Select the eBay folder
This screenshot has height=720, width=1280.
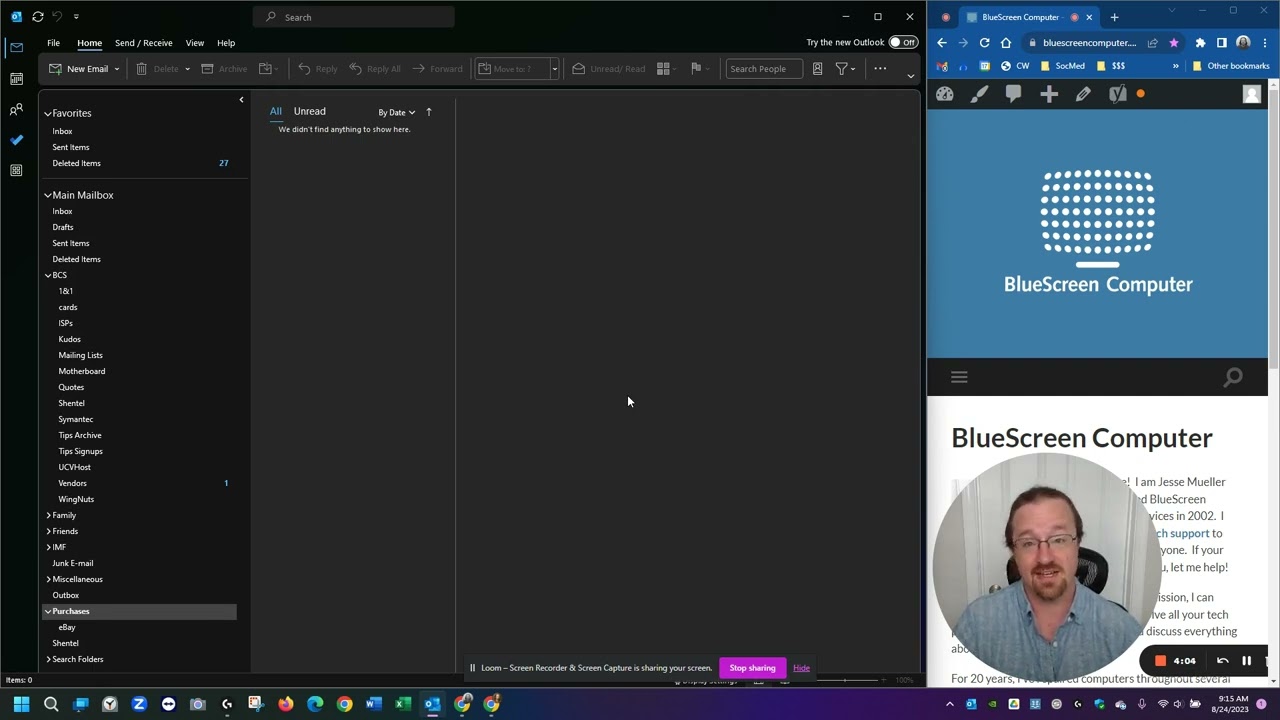(x=67, y=627)
